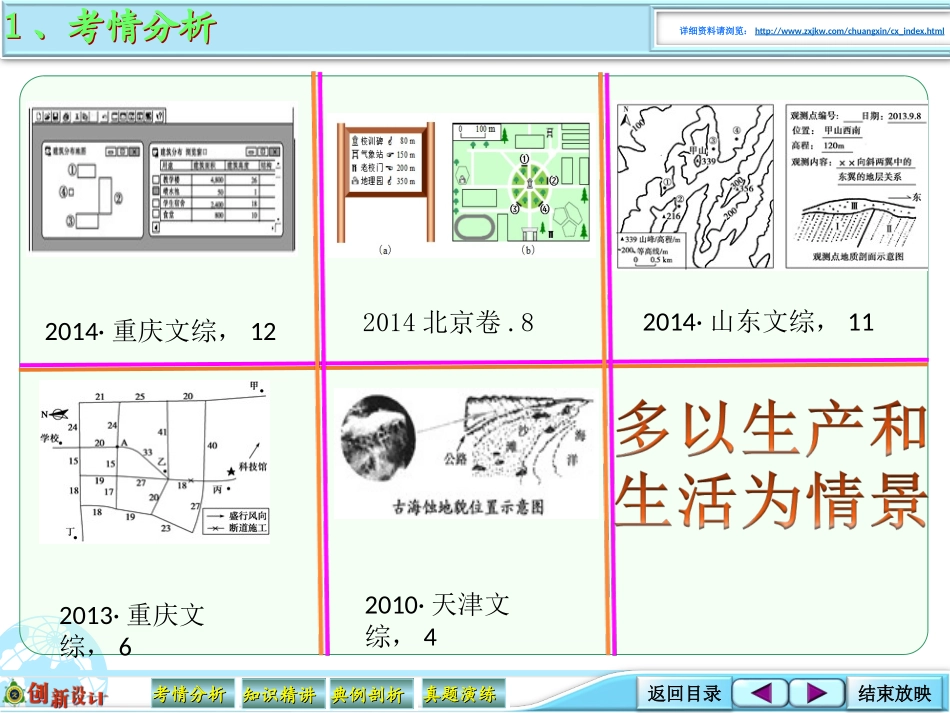Click the green campus map labeled (b)
The image size is (950, 713).
521,182
